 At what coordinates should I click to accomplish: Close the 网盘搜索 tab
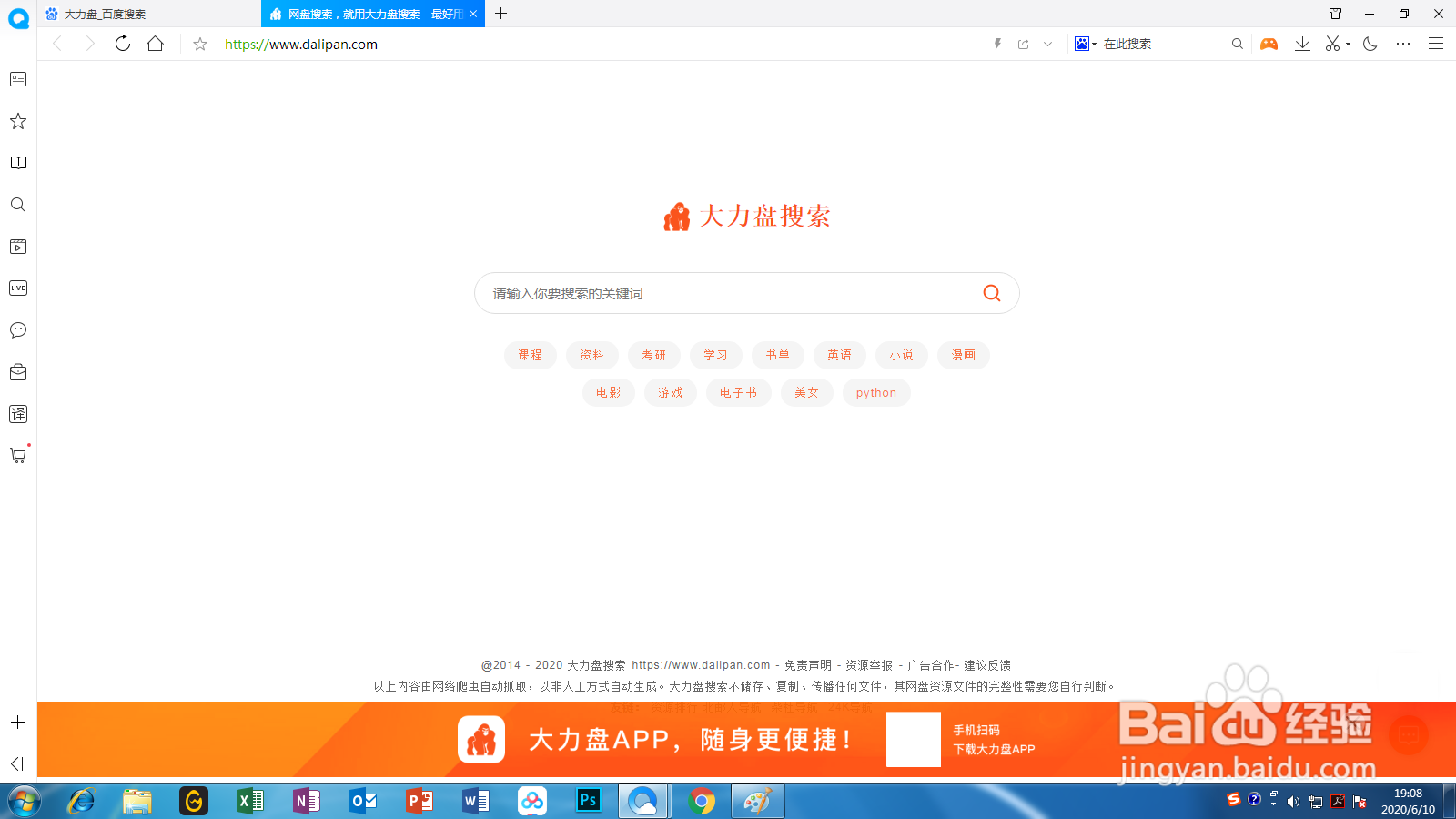coord(473,14)
